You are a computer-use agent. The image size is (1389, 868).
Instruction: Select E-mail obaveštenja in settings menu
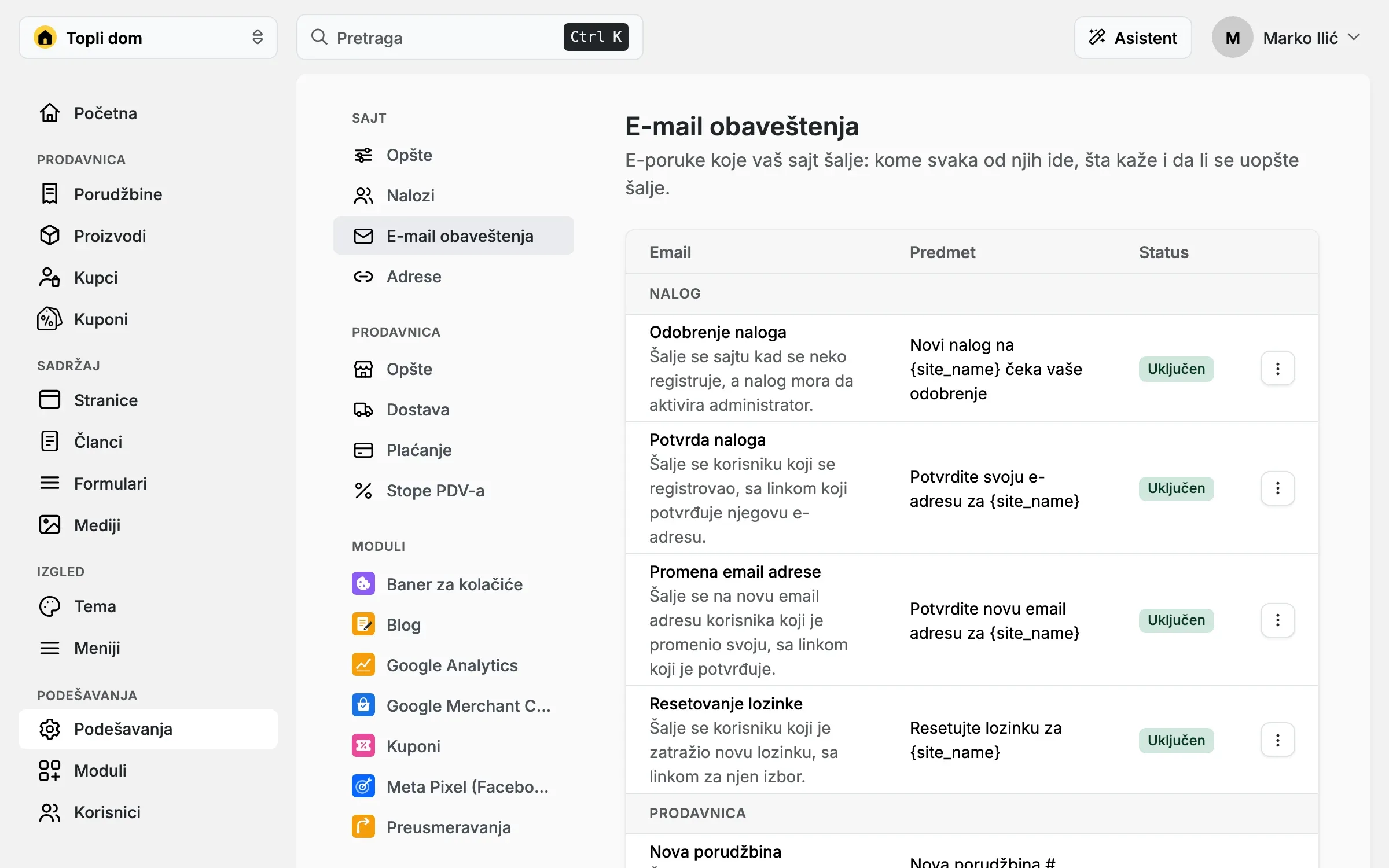click(x=454, y=236)
